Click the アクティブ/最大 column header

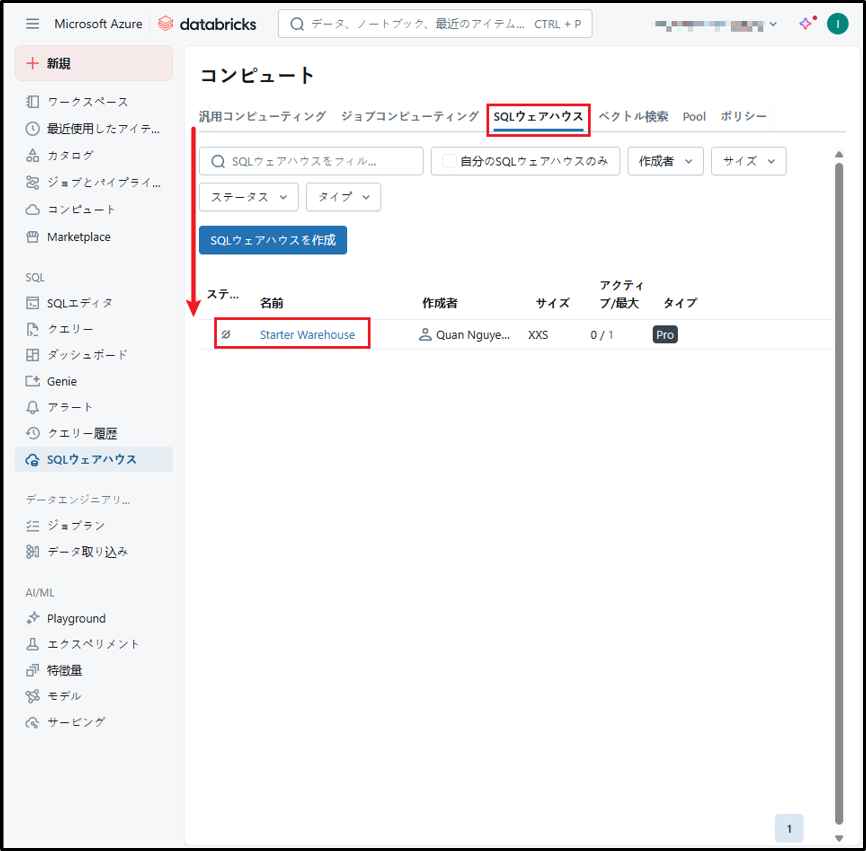pyautogui.click(x=621, y=294)
